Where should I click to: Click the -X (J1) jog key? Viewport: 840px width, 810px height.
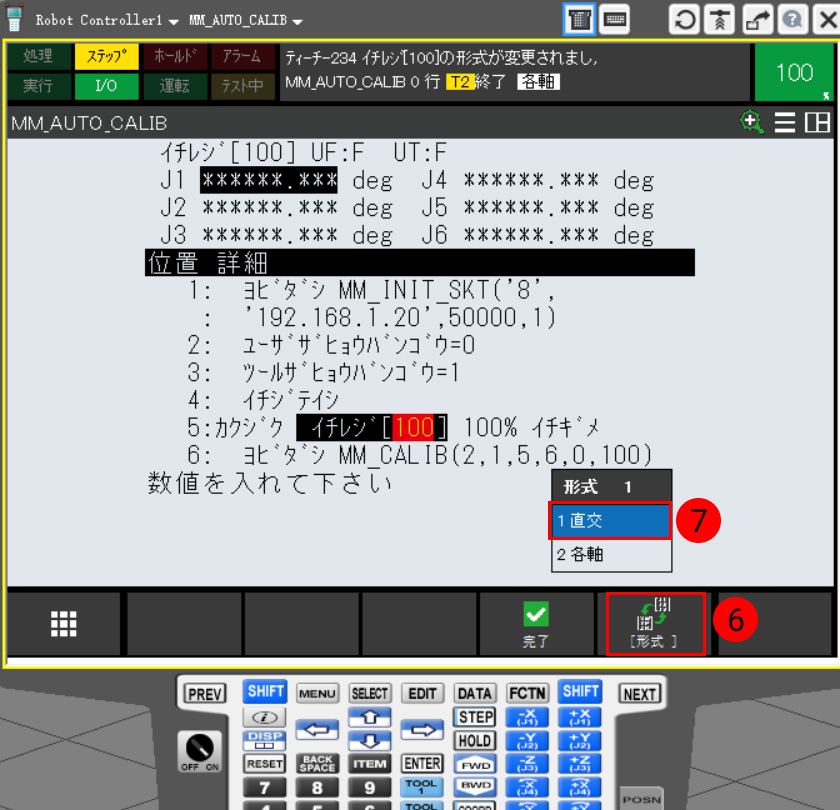(x=527, y=717)
